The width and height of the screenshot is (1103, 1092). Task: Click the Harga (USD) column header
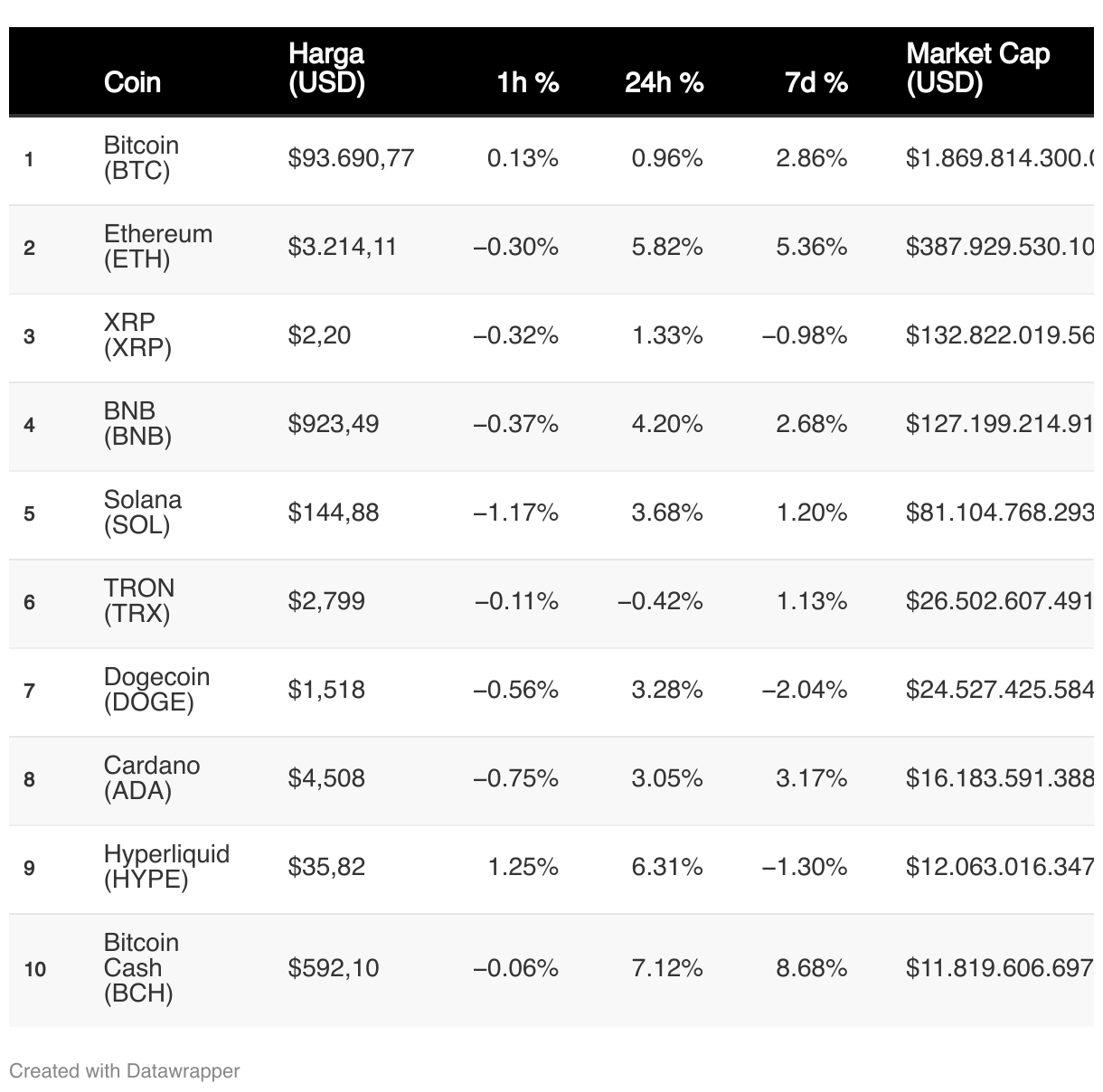(x=326, y=68)
